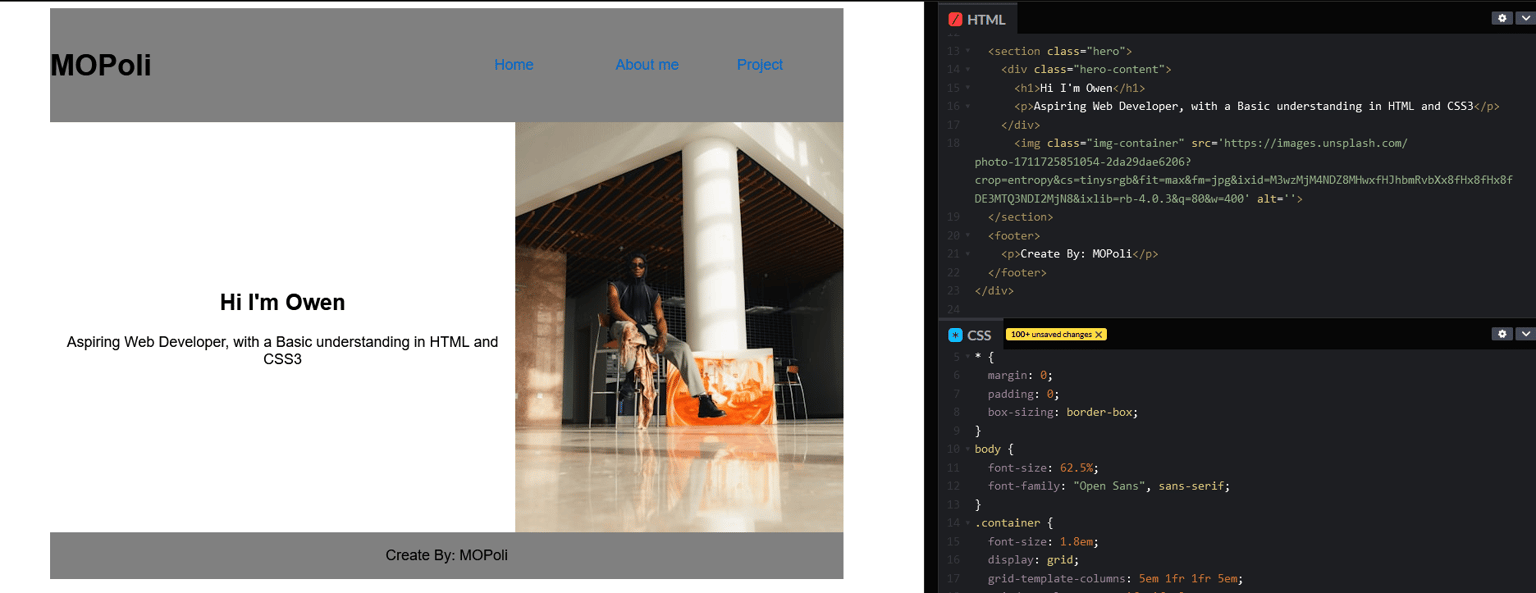Screen dimensions: 1536x593
Task: Click the 'margin: 0;' CSS line
Action: coord(1020,376)
